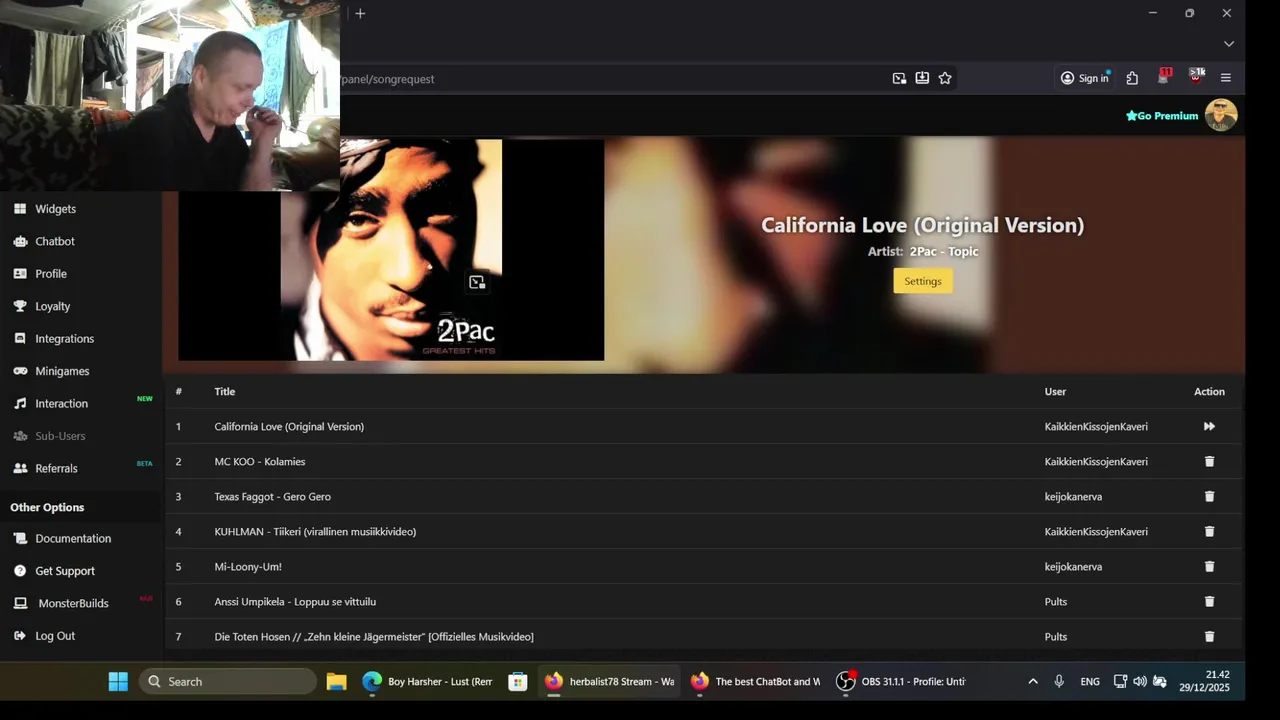Screen dimensions: 1280x720
Task: Click the uBlock extension icon showing >1k
Action: [x=1196, y=77]
